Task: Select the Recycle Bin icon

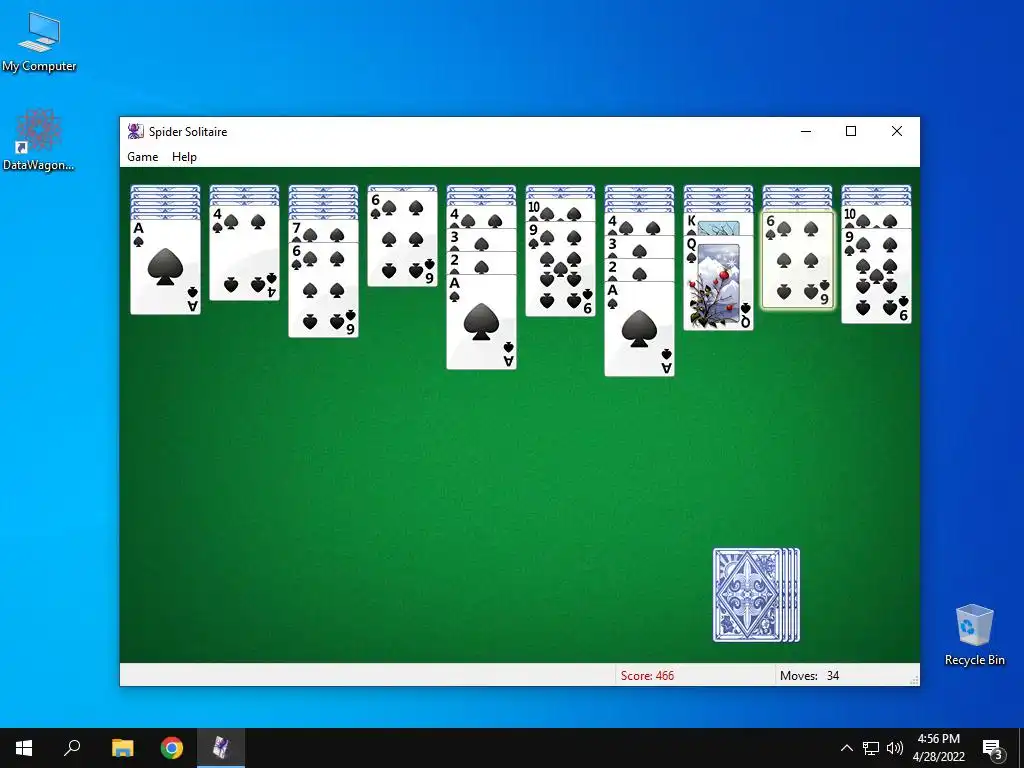Action: click(x=974, y=635)
